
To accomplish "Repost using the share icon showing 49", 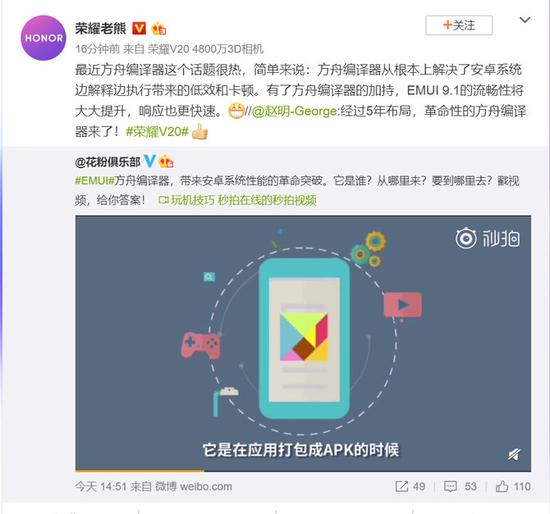I will (410, 486).
